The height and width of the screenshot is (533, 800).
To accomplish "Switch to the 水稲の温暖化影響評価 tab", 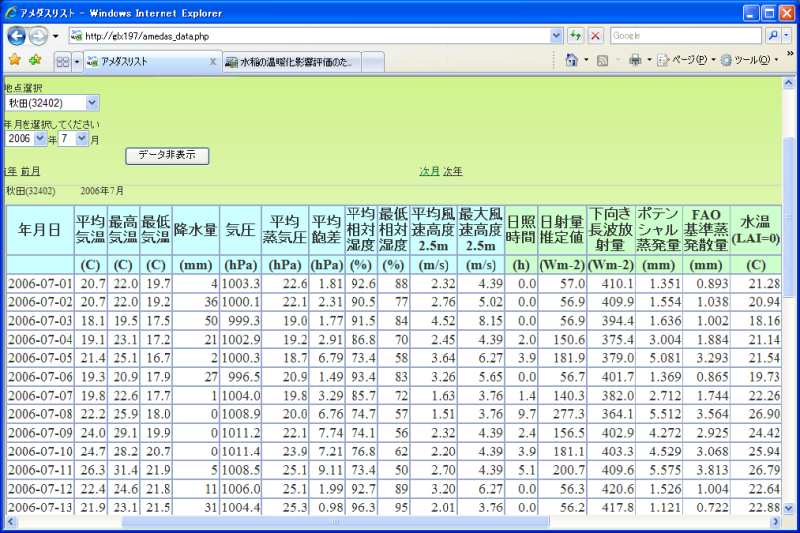I will click(x=292, y=62).
